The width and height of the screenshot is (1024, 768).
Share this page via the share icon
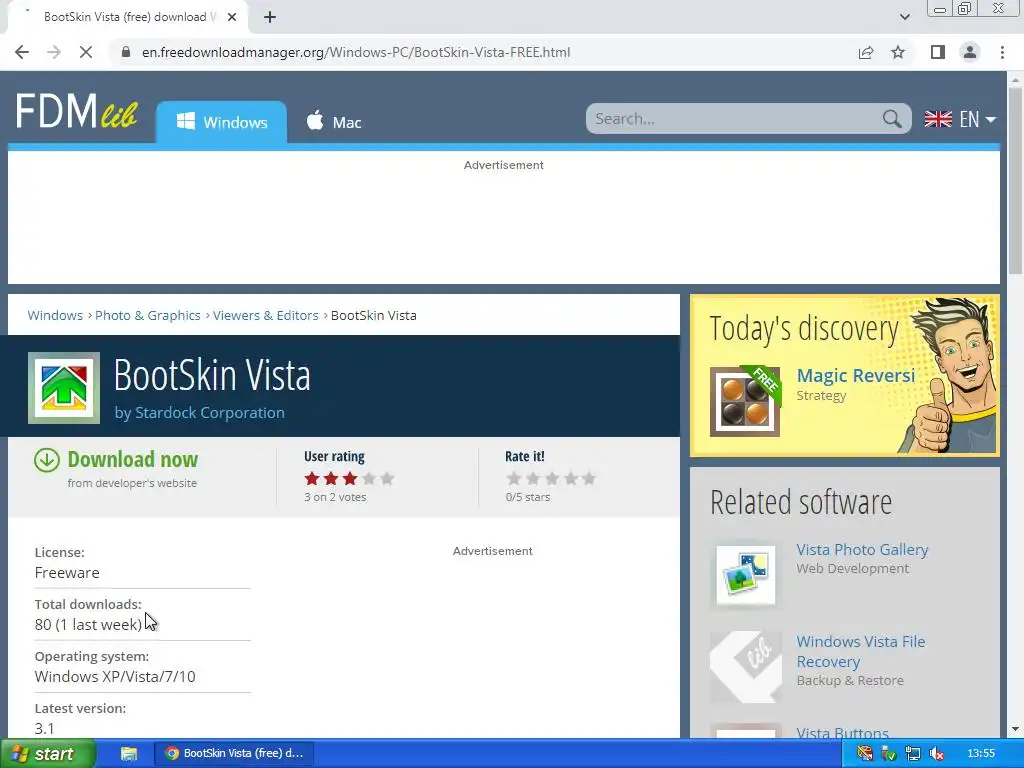pyautogui.click(x=866, y=52)
